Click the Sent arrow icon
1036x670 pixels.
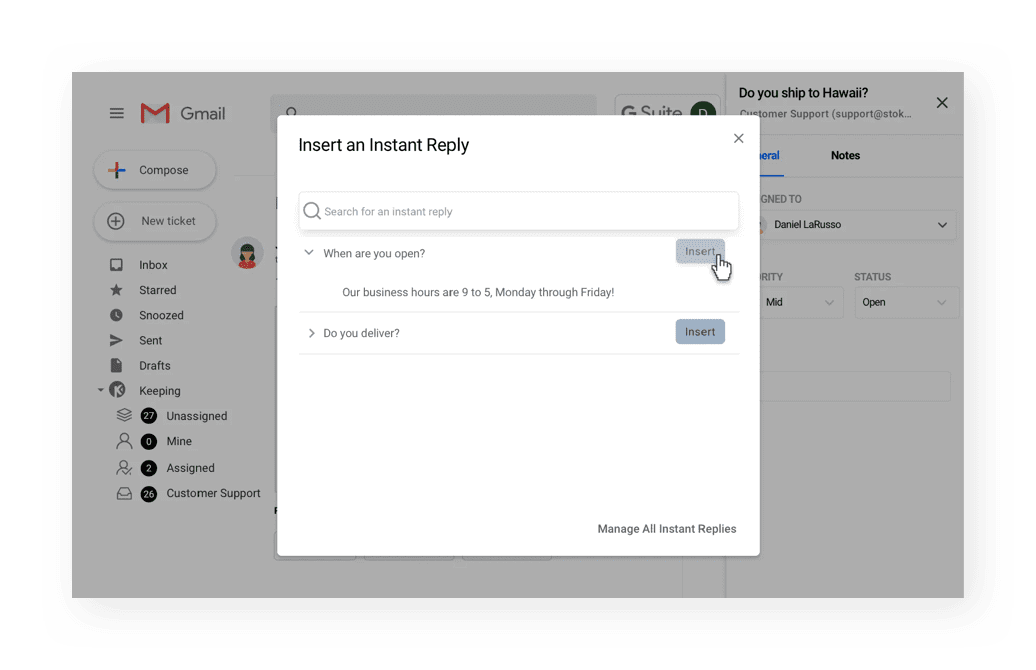(116, 340)
